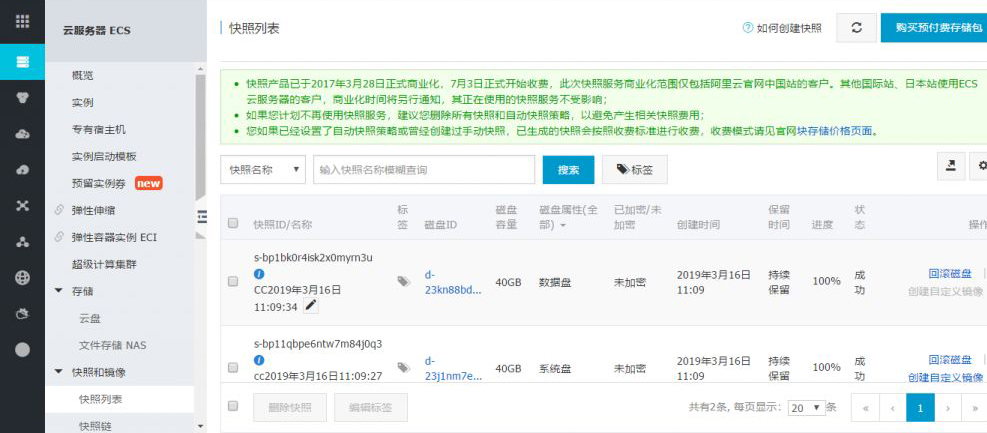Click the help question mark next to 如何创建快照
The width and height of the screenshot is (987, 433).
748,28
